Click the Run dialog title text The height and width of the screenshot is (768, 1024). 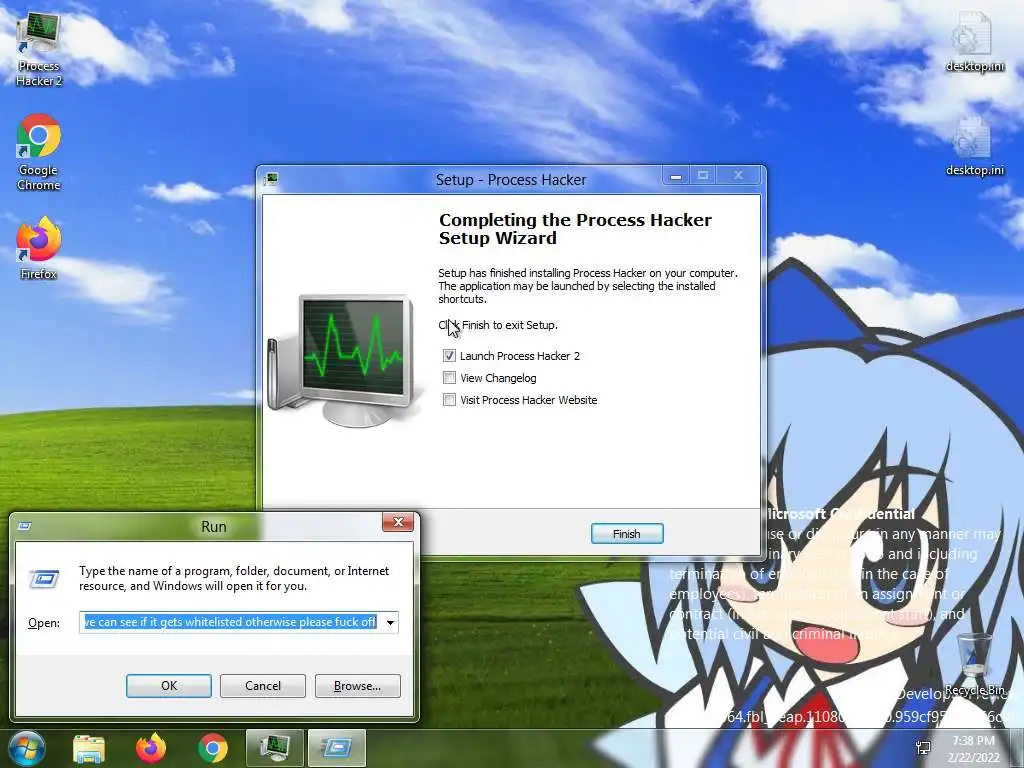(214, 526)
